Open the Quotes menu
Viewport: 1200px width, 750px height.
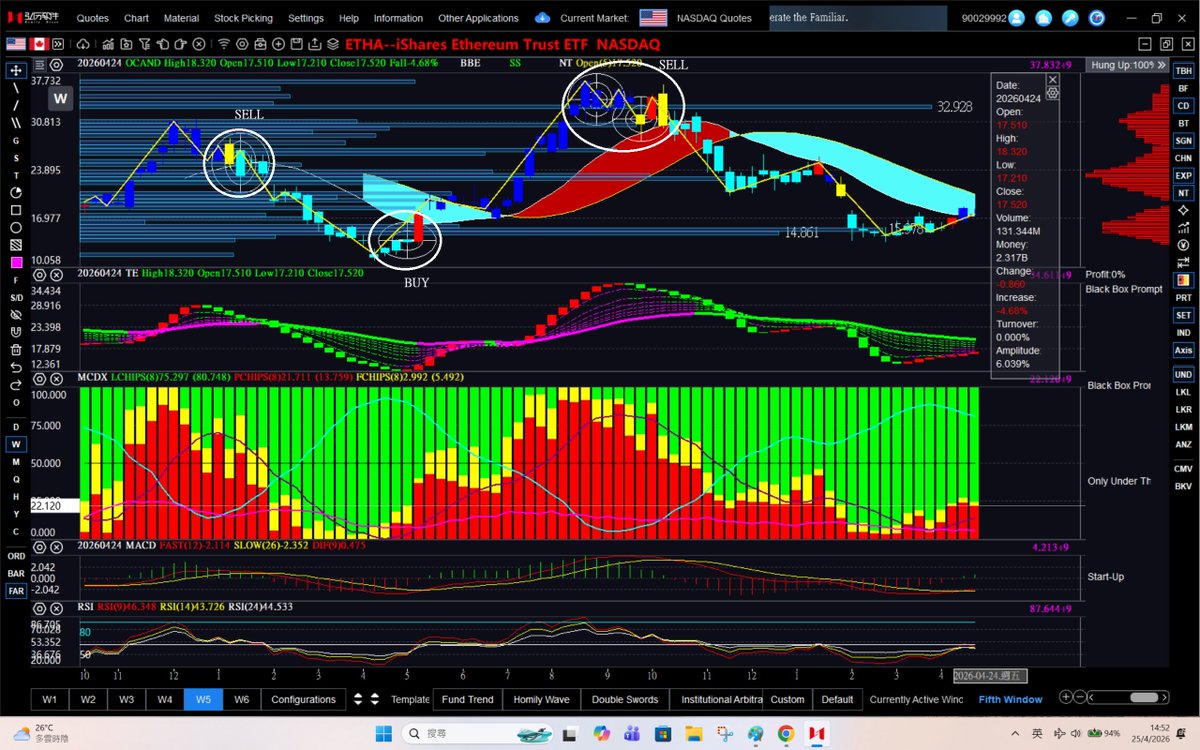click(x=93, y=18)
